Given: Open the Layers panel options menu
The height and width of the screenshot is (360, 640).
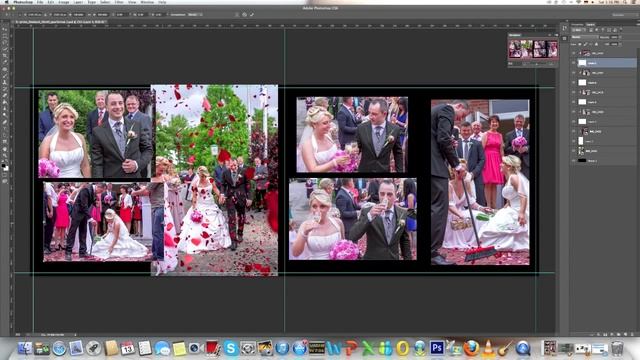Looking at the screenshot, I should 637,24.
